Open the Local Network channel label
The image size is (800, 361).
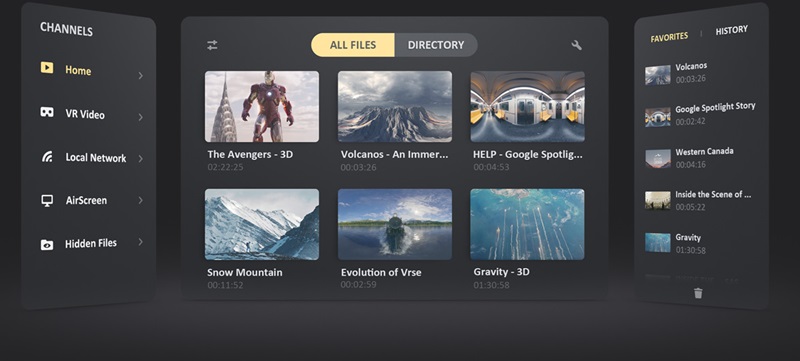pyautogui.click(x=95, y=158)
